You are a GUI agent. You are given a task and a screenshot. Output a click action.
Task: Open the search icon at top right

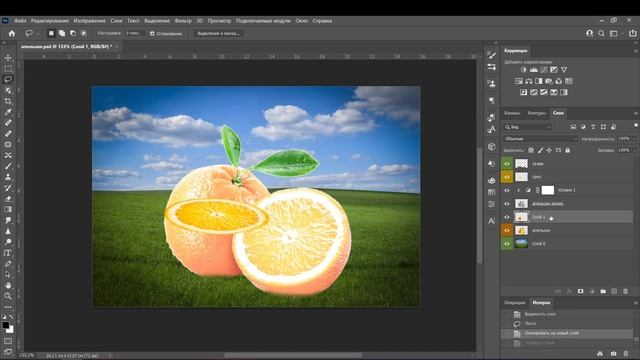601,33
